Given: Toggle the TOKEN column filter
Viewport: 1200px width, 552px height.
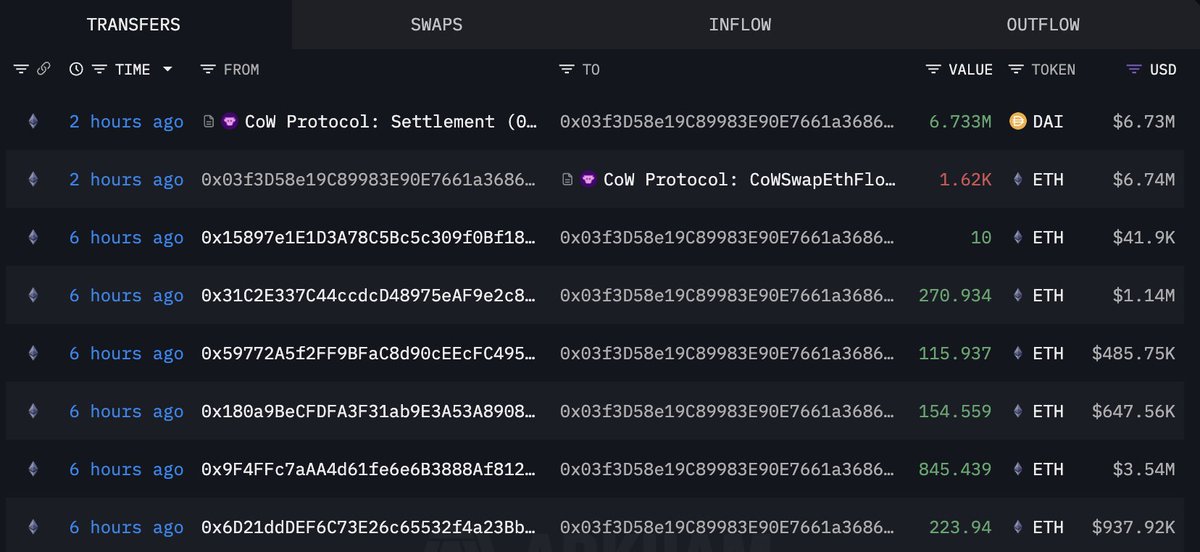Looking at the screenshot, I should (1016, 70).
